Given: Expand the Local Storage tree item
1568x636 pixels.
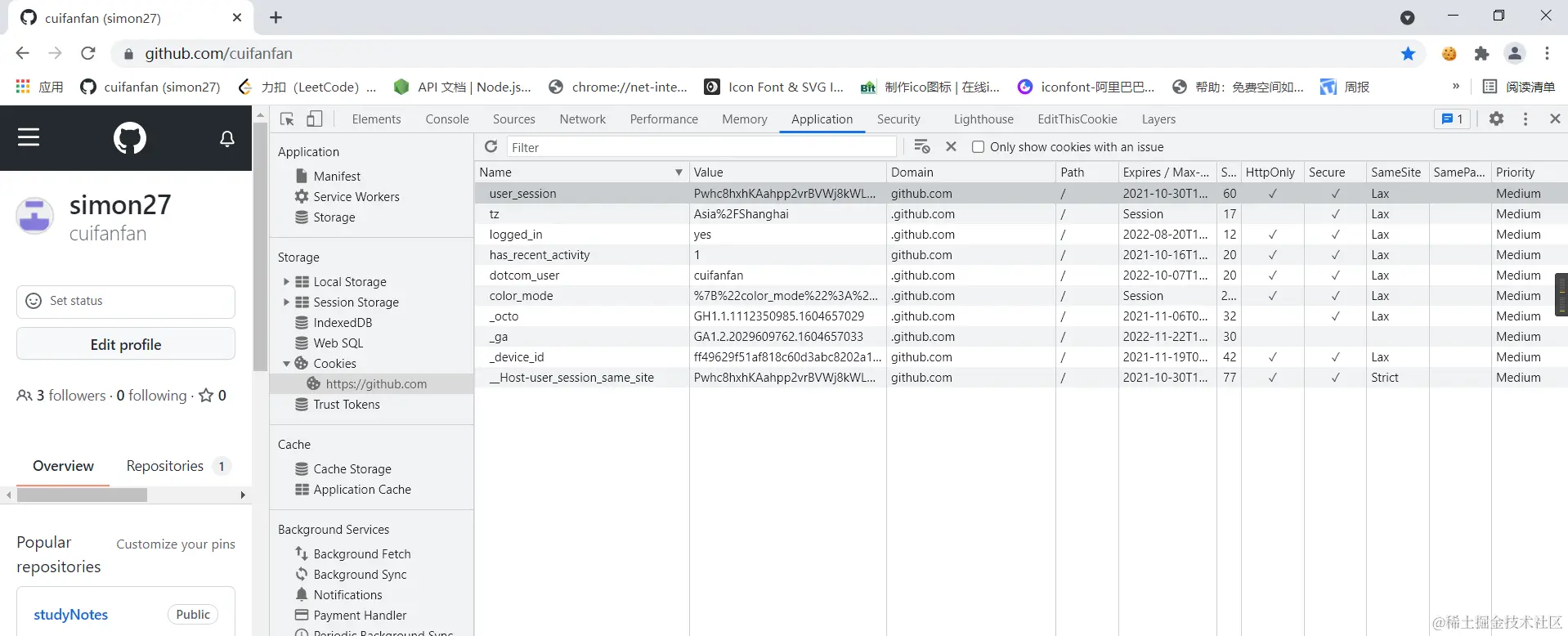Looking at the screenshot, I should click(x=286, y=281).
